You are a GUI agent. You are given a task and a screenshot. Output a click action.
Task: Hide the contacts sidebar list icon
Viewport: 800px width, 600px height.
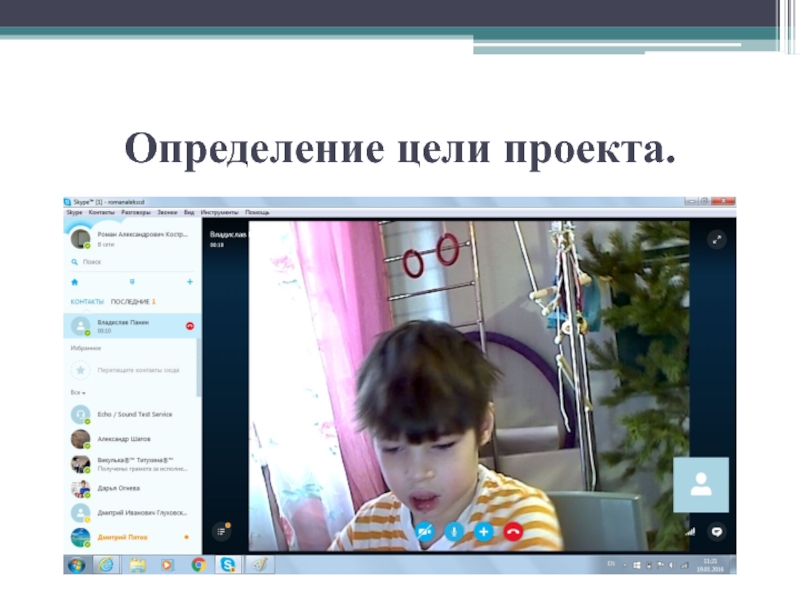pos(222,531)
